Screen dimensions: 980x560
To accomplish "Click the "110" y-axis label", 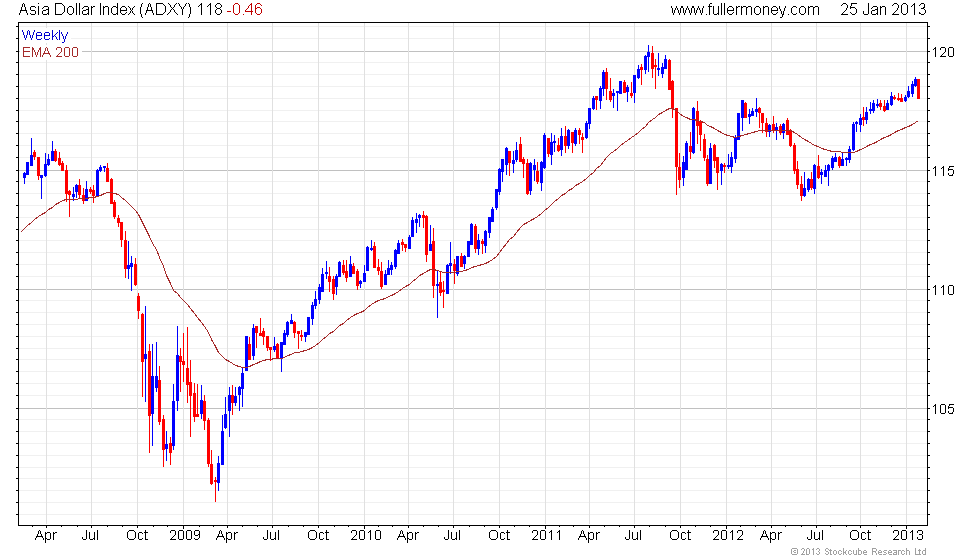I will 942,290.
